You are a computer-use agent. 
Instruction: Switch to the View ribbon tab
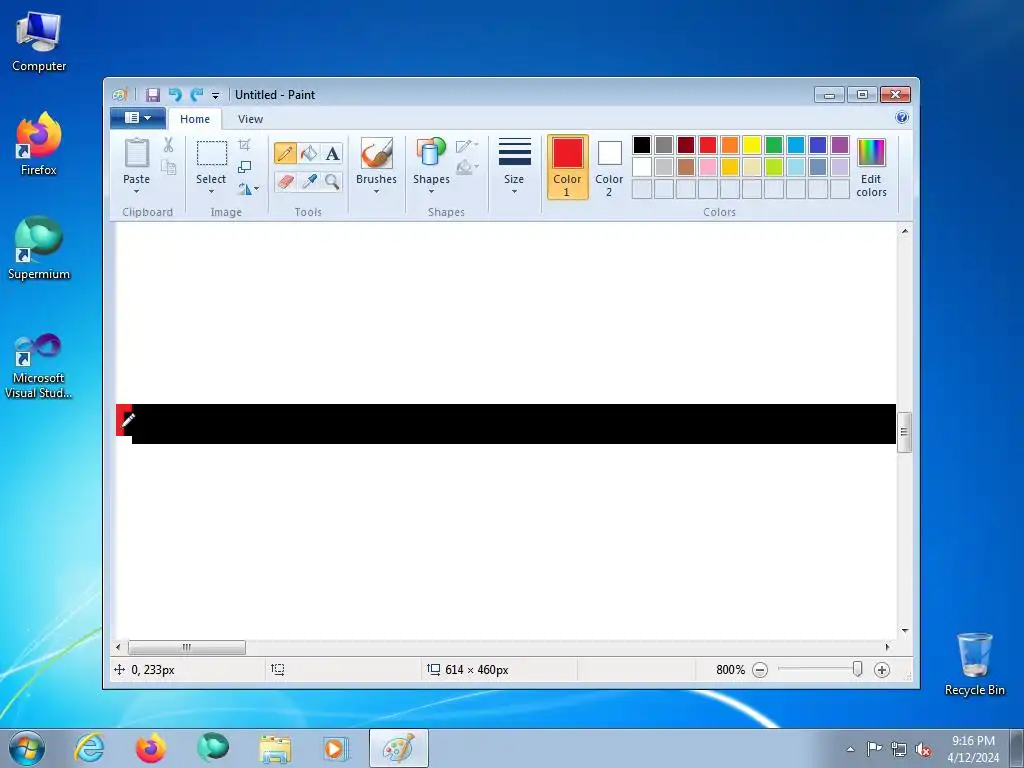click(250, 119)
